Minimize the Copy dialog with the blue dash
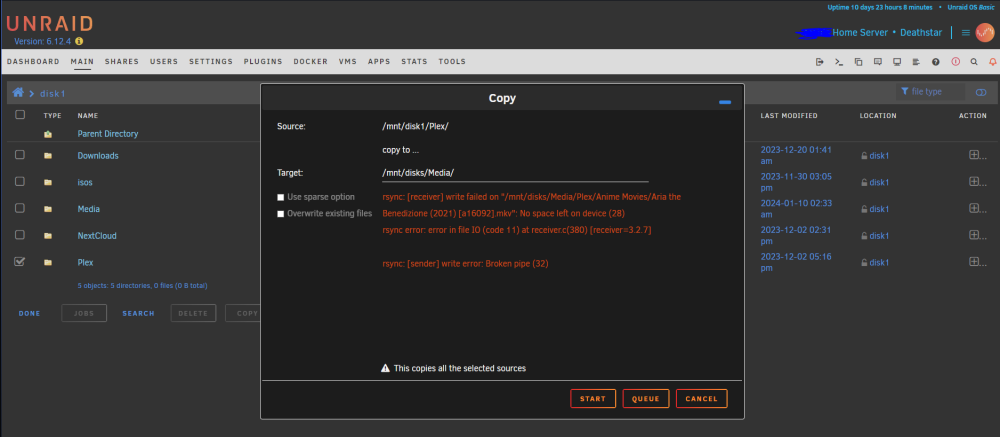 [x=724, y=102]
